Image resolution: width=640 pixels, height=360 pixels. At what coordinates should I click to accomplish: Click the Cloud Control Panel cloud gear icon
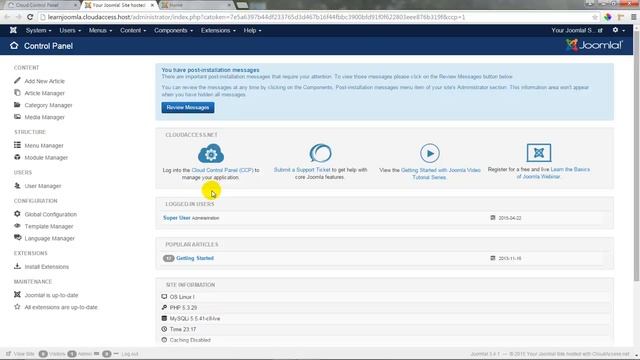[211, 153]
